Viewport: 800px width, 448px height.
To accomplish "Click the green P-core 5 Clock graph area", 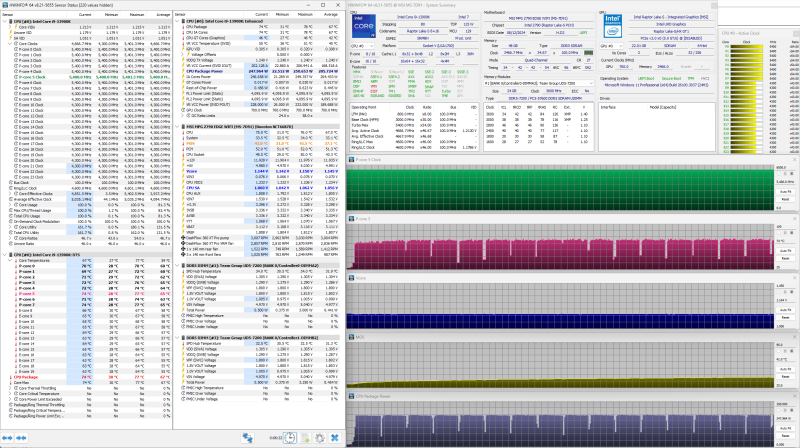I will 560,188.
